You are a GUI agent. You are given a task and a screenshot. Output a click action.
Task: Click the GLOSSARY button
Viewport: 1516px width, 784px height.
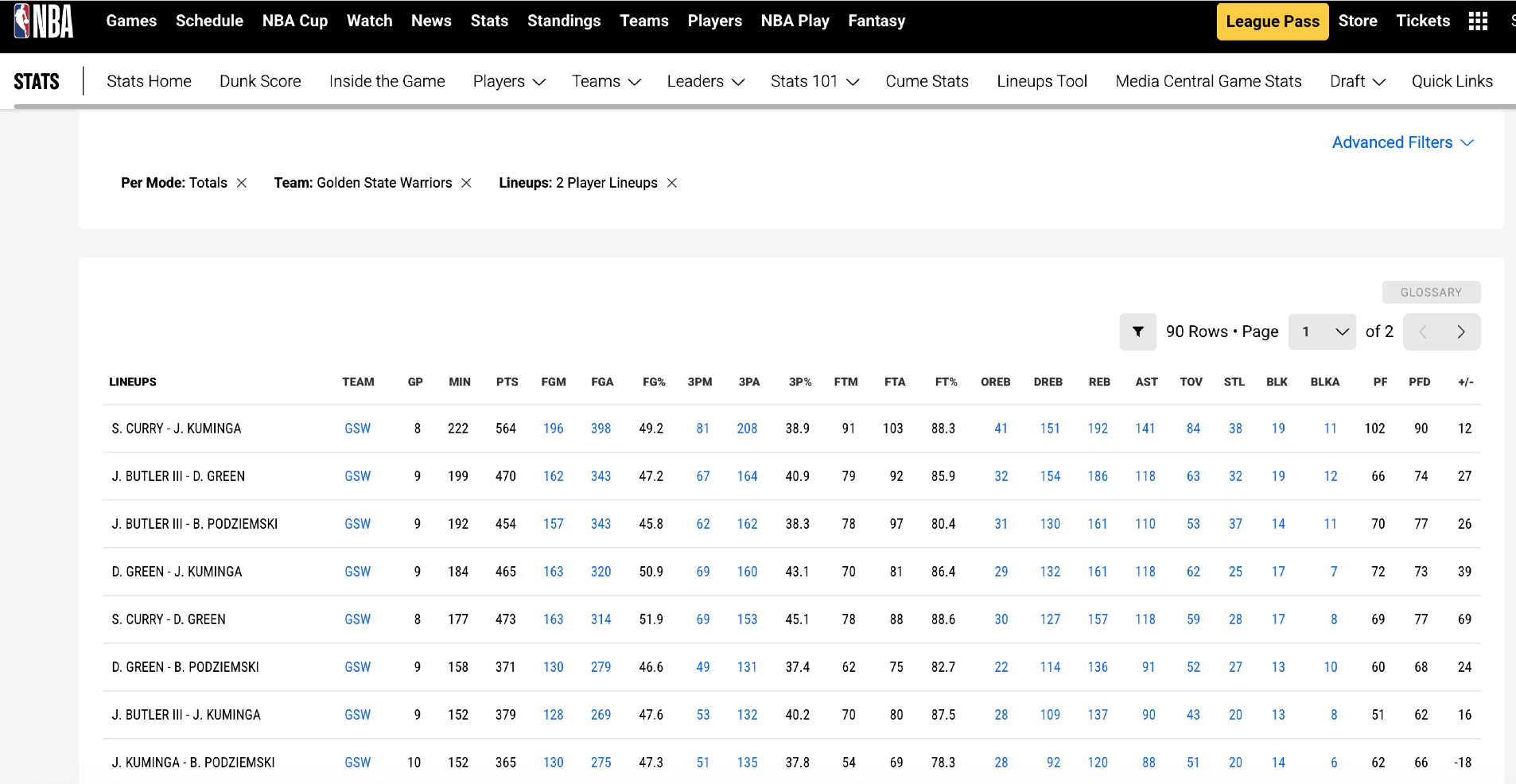pos(1431,293)
